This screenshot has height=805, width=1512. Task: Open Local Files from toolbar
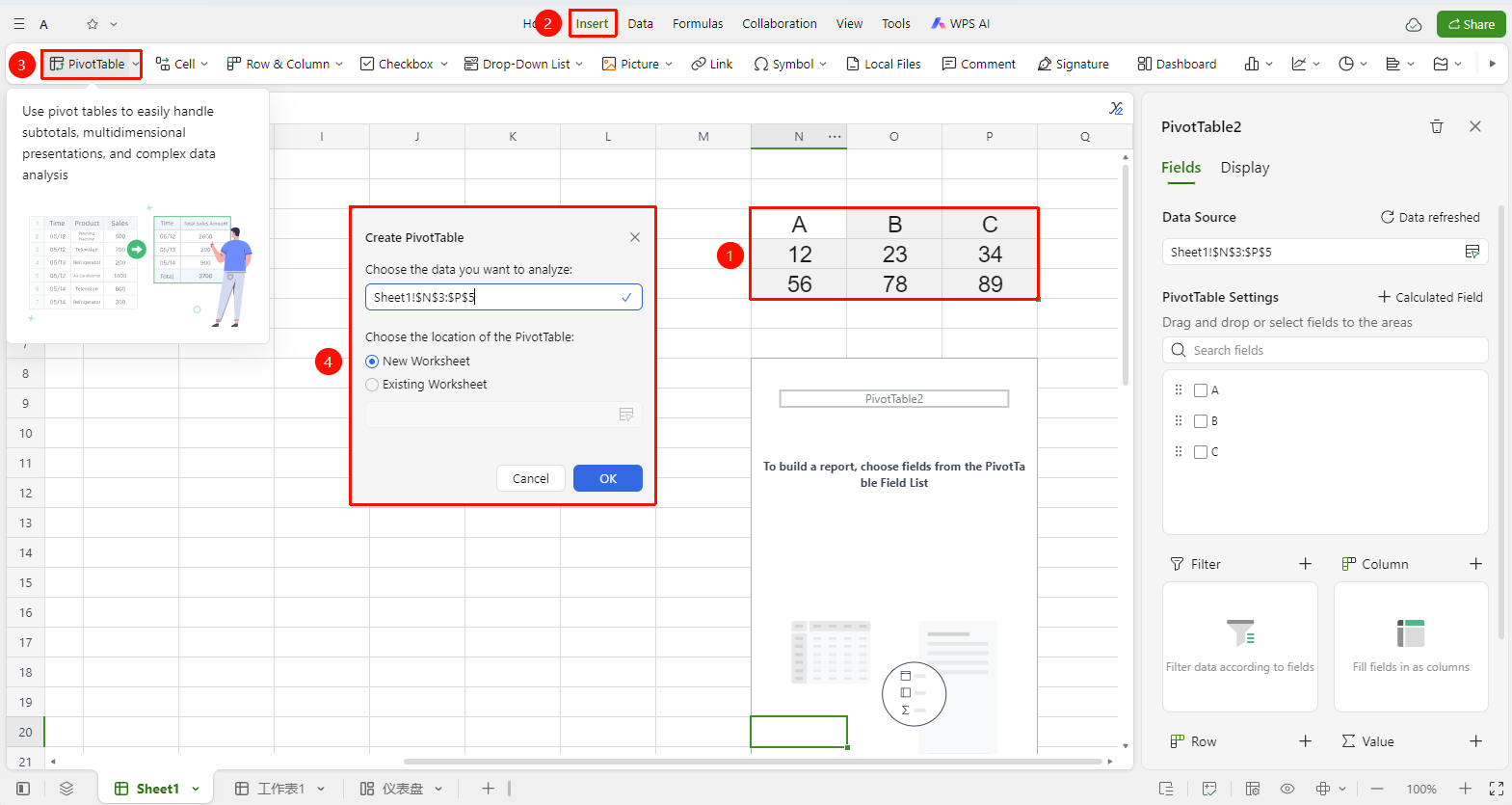pyautogui.click(x=883, y=64)
